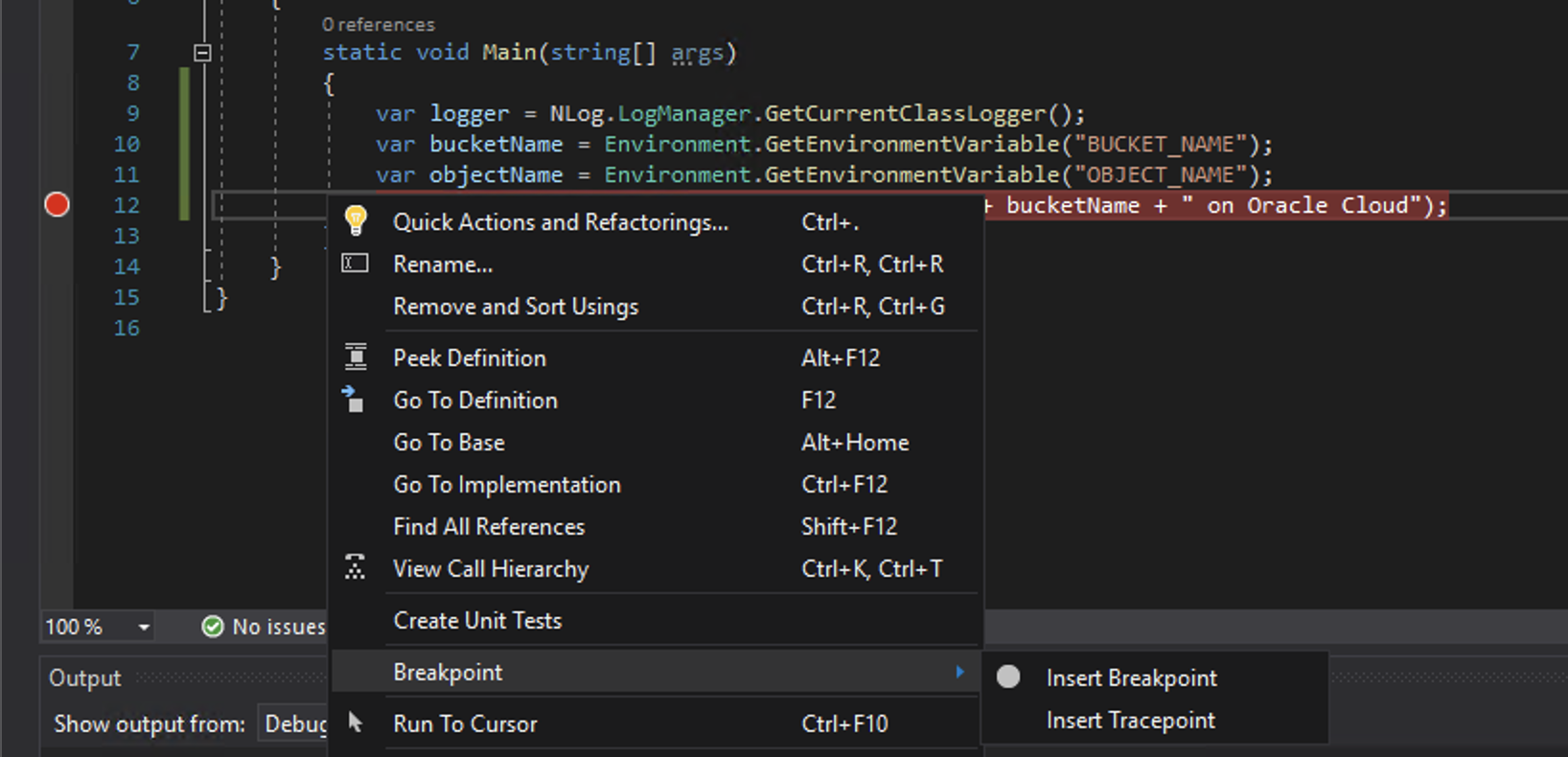This screenshot has height=757, width=1568.
Task: Select Remove and Sort Usings
Action: pyautogui.click(x=516, y=307)
